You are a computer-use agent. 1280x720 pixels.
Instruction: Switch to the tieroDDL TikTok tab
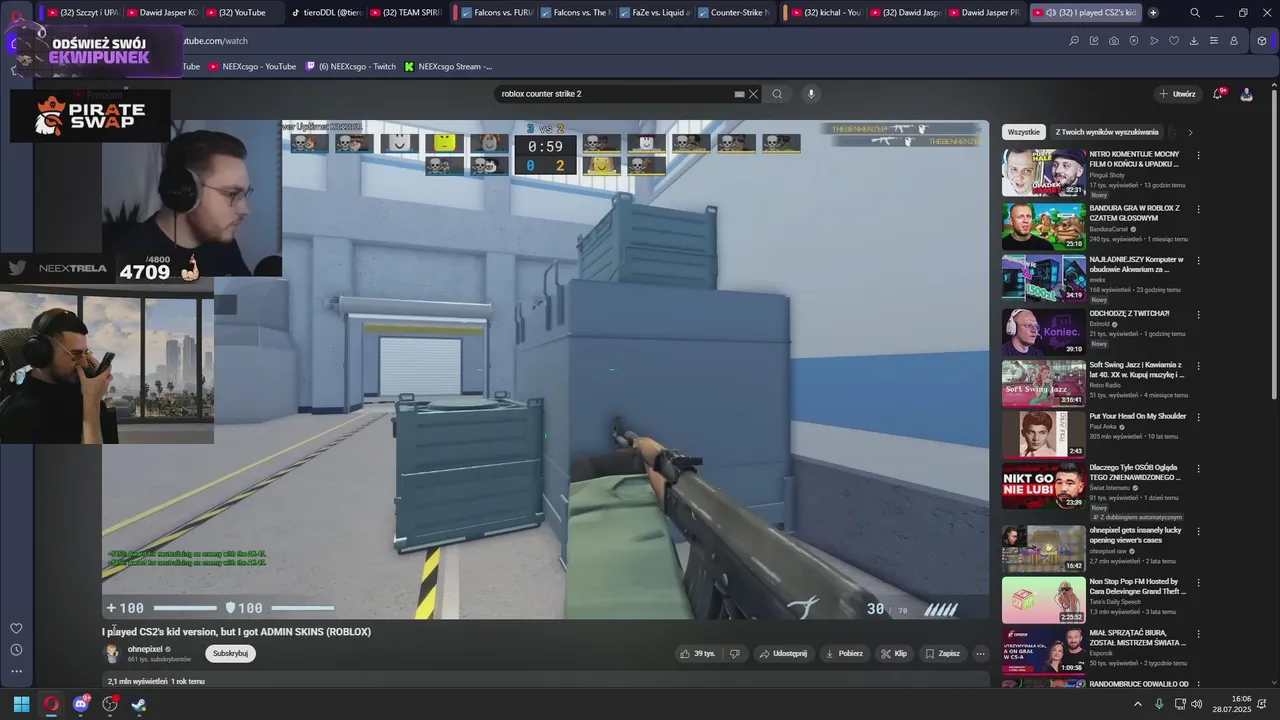pos(328,13)
